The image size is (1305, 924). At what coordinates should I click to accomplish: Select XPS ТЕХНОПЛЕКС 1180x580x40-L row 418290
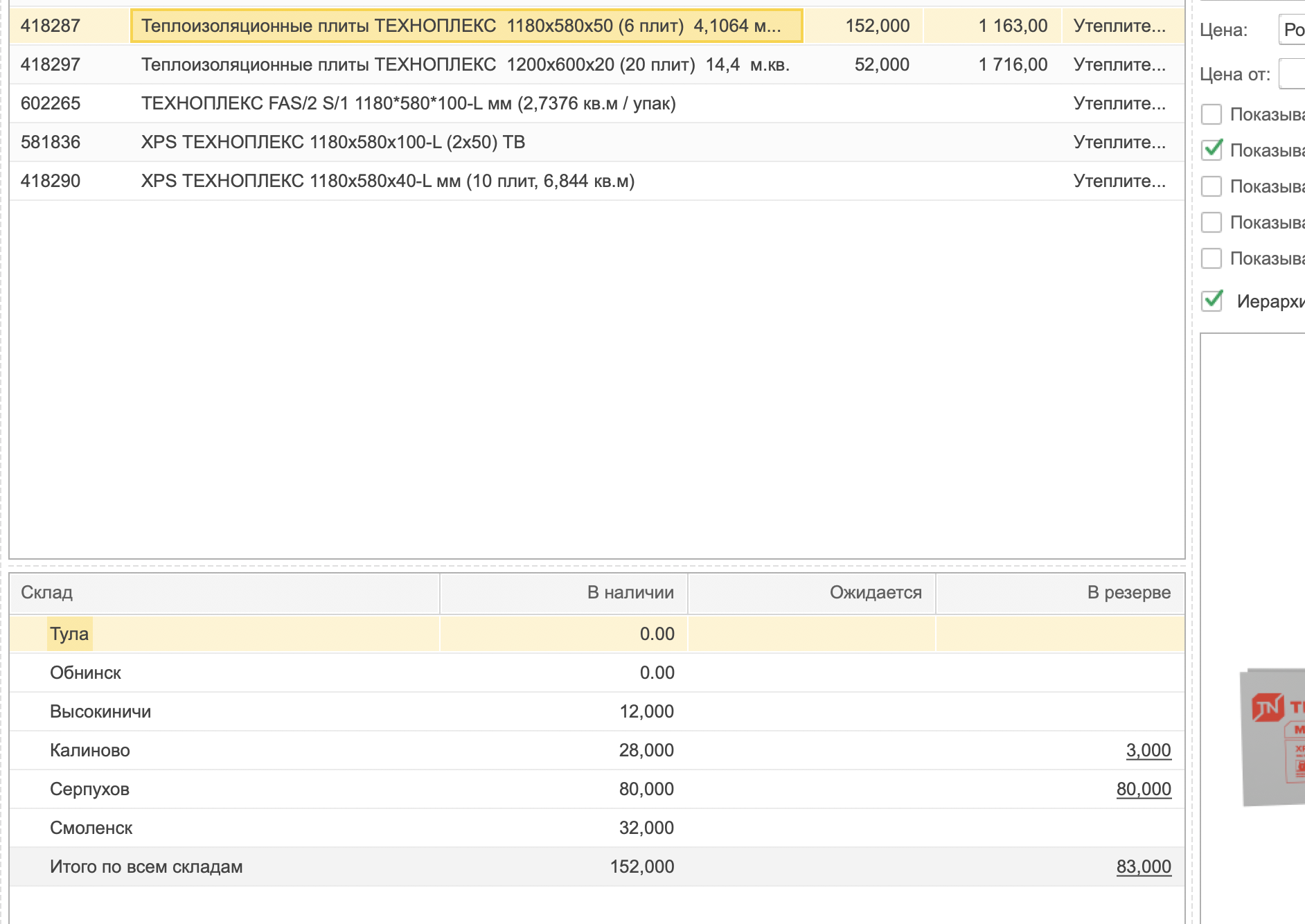coord(388,181)
